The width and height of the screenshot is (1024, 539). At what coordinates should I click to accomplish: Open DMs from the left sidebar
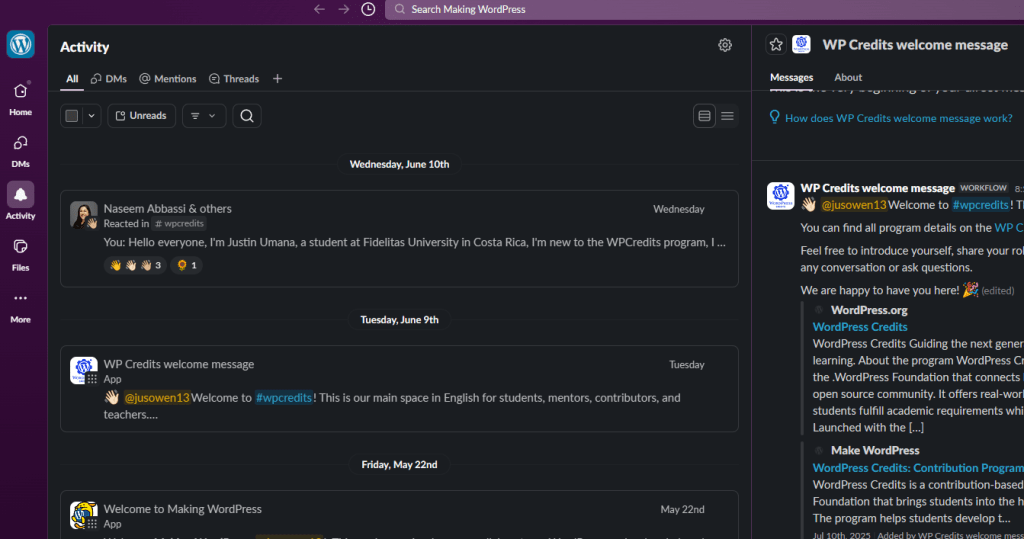[20, 151]
